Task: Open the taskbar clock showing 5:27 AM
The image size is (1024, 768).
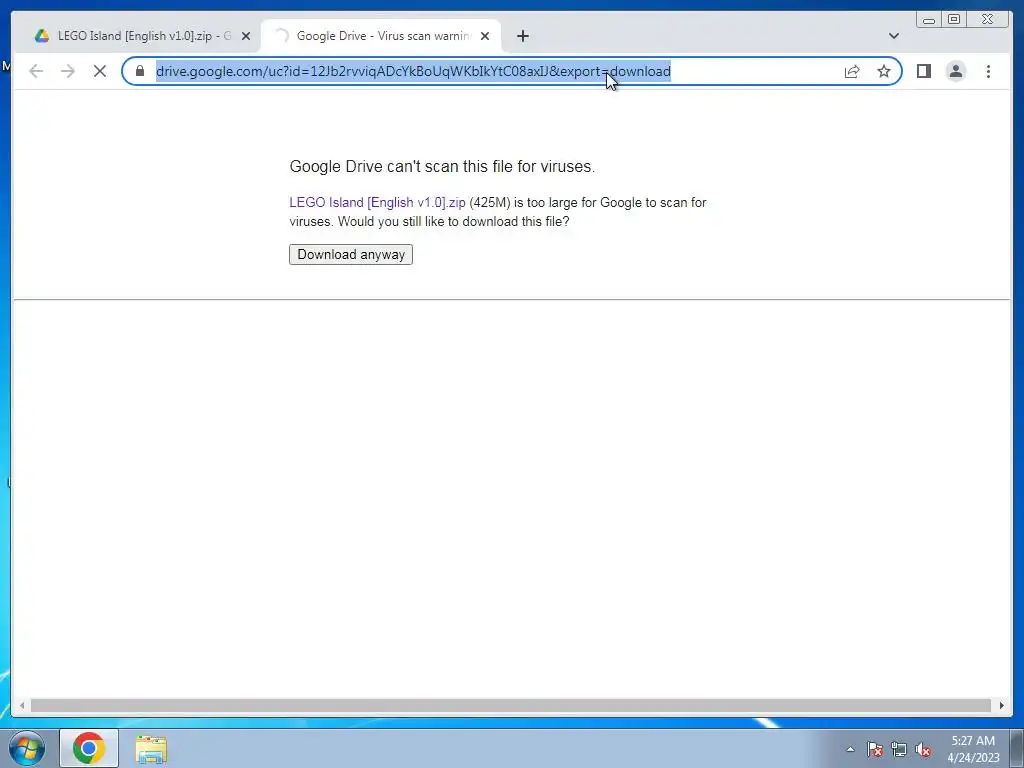Action: 973,749
